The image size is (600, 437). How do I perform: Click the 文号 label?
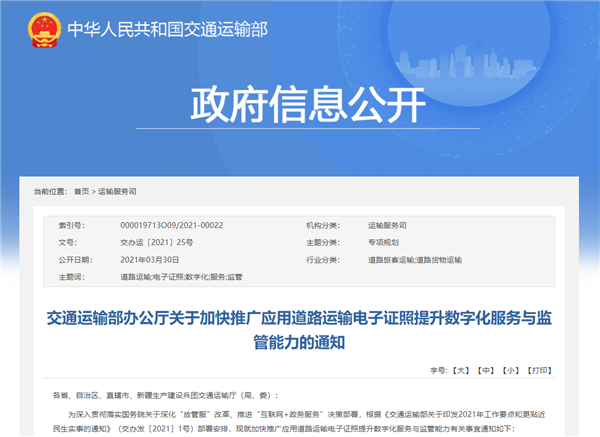coord(68,243)
